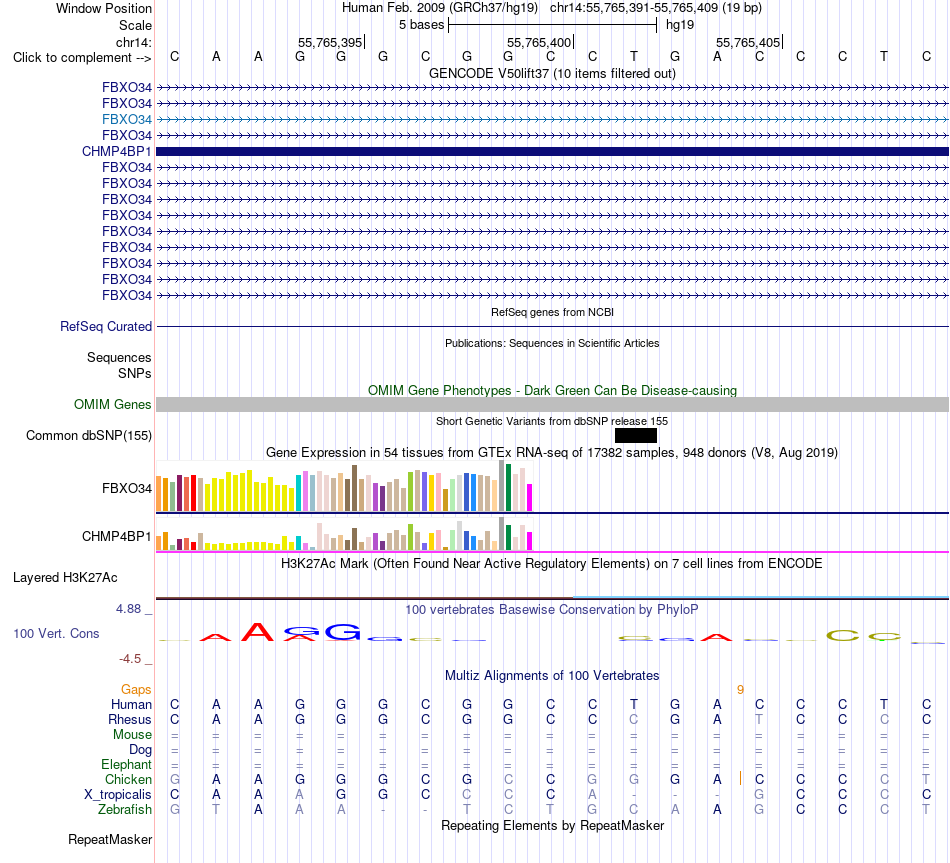Open OMIM Gene Phenotypes track title
The width and height of the screenshot is (950, 863).
[552, 390]
